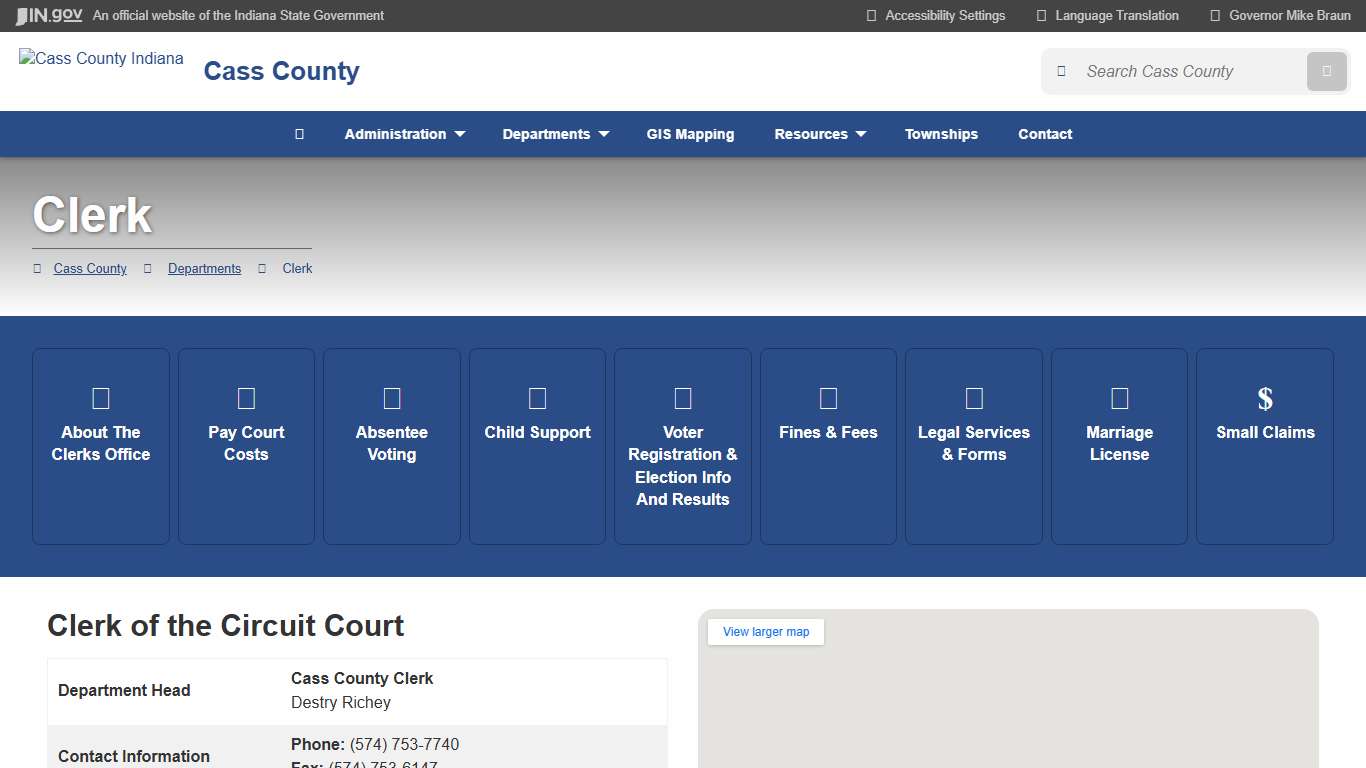1366x768 pixels.
Task: Open Accessibility Settings via its icon
Action: point(870,15)
